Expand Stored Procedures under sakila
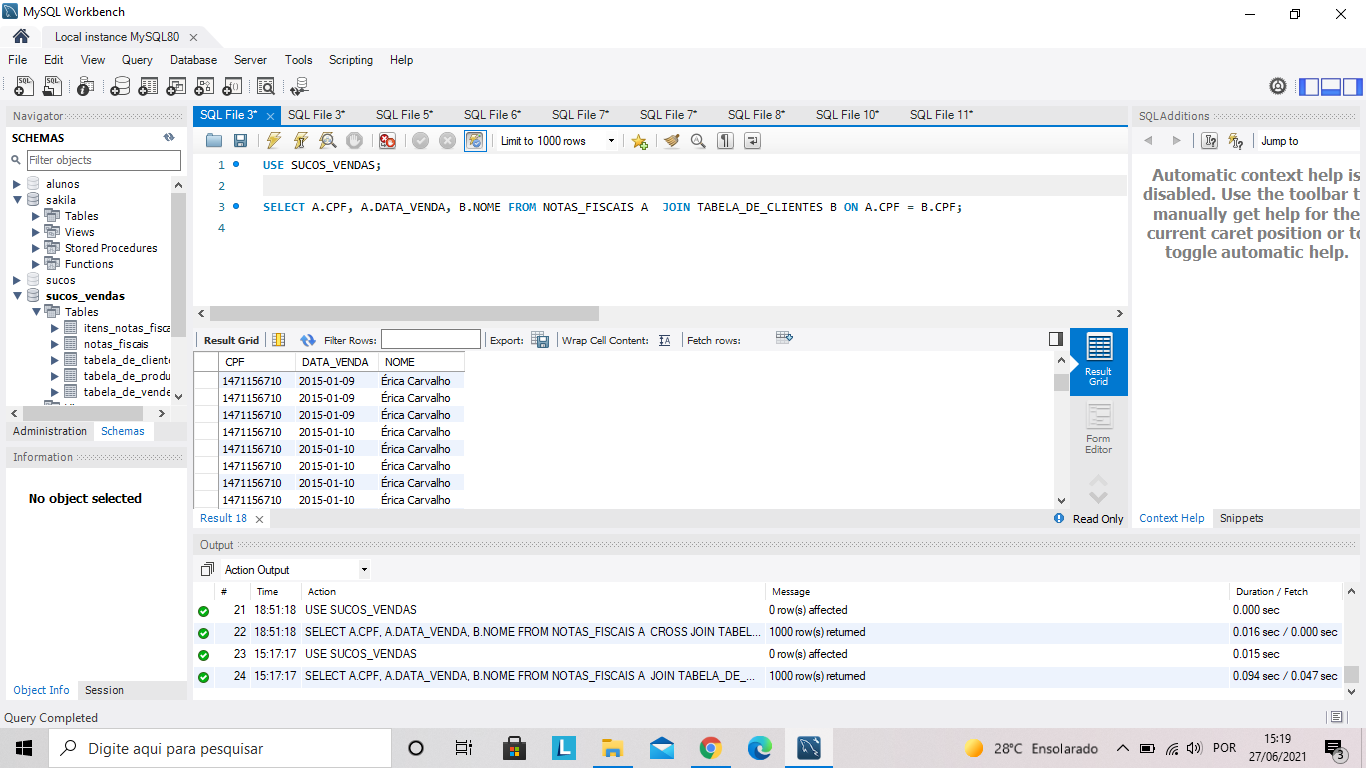The width and height of the screenshot is (1366, 768). coord(36,248)
